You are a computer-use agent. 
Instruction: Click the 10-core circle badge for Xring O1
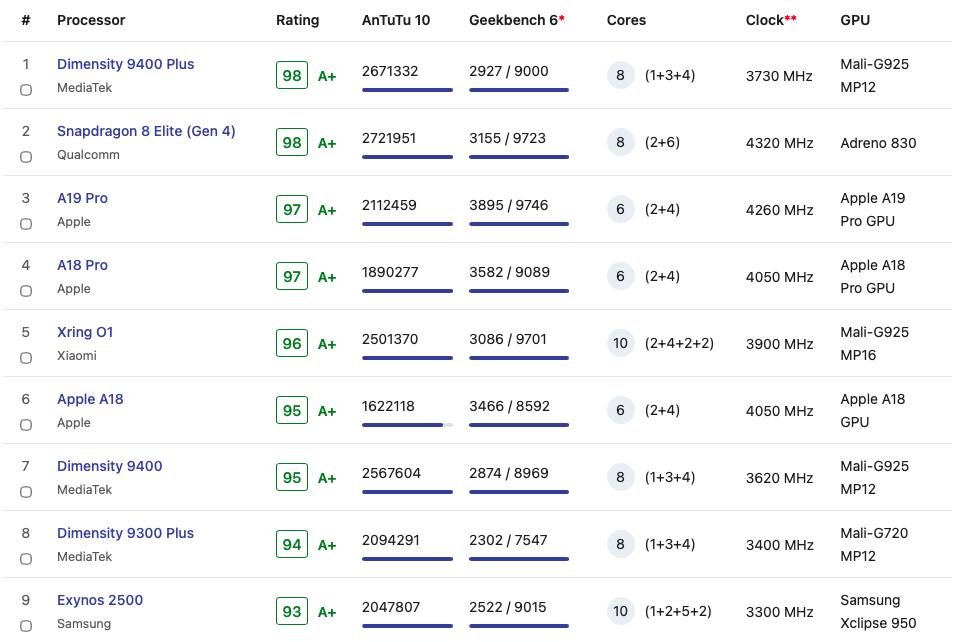coord(620,344)
